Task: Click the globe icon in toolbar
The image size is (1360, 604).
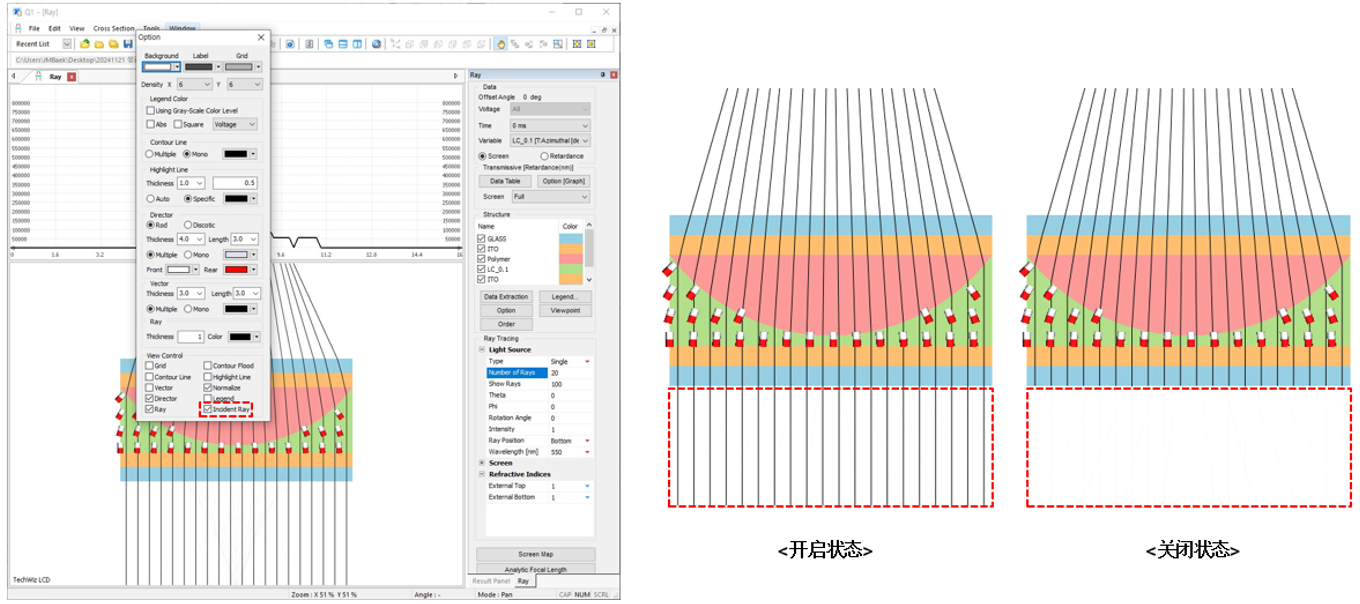Action: [376, 44]
